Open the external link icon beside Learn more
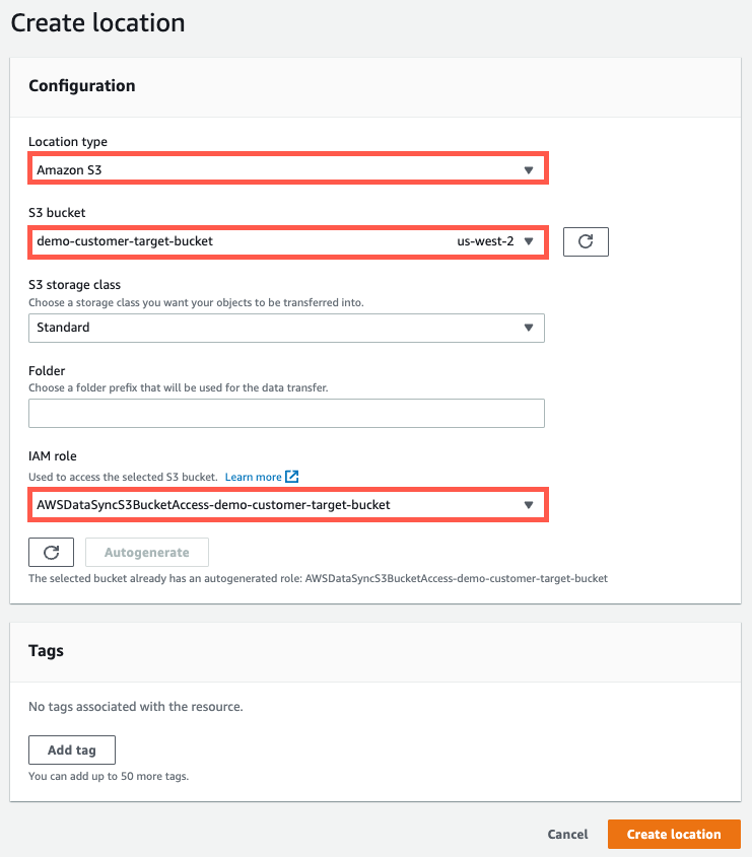The image size is (752, 858). click(x=290, y=476)
